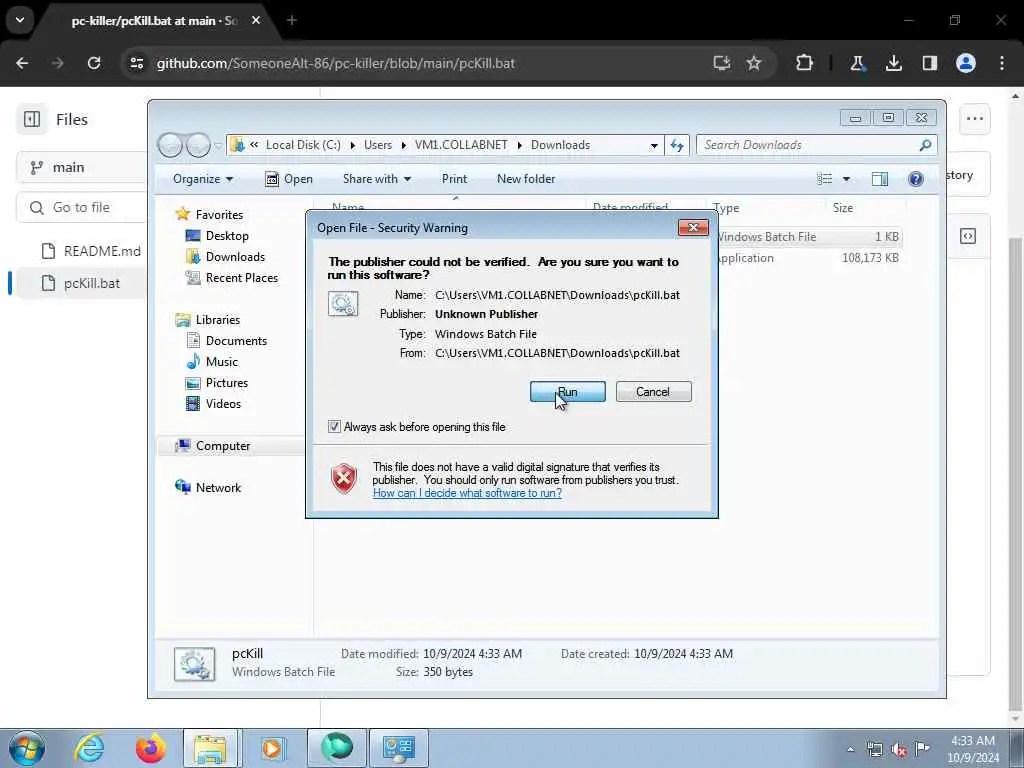Click the pcKill file icon in details pane
1024x768 pixels.
click(x=195, y=664)
